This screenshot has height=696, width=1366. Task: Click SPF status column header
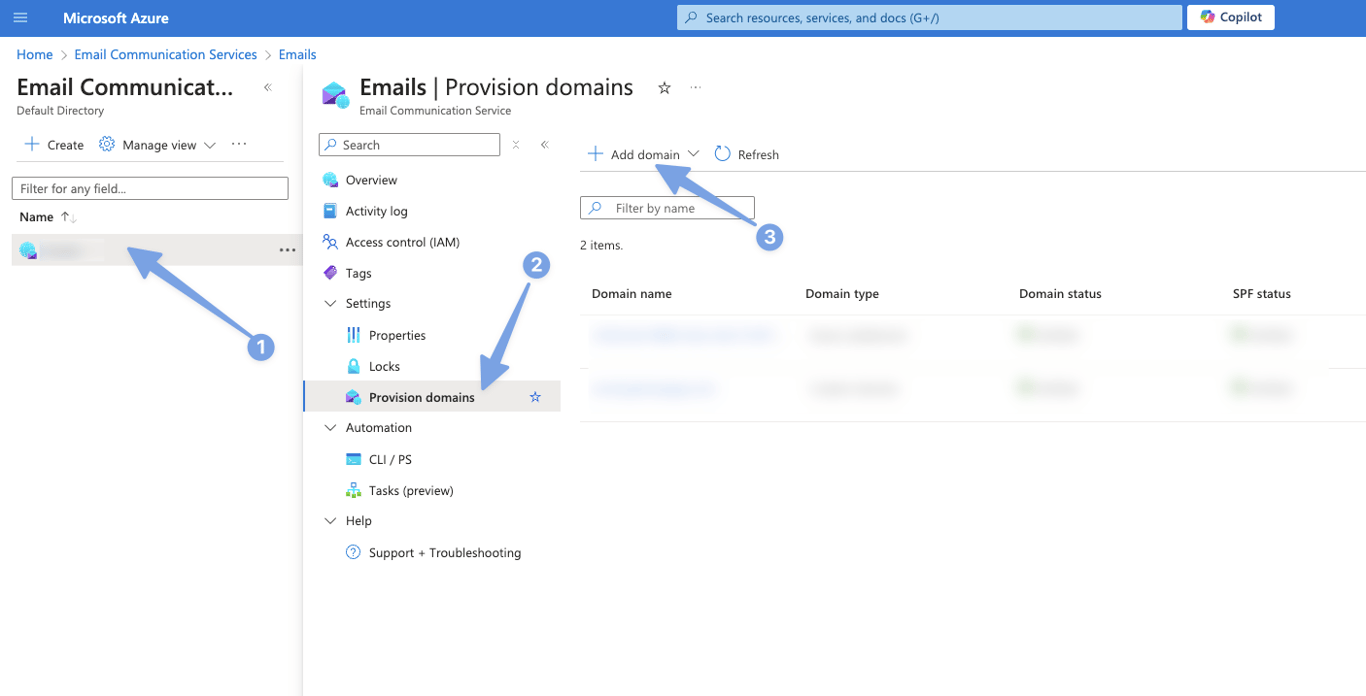click(1262, 294)
